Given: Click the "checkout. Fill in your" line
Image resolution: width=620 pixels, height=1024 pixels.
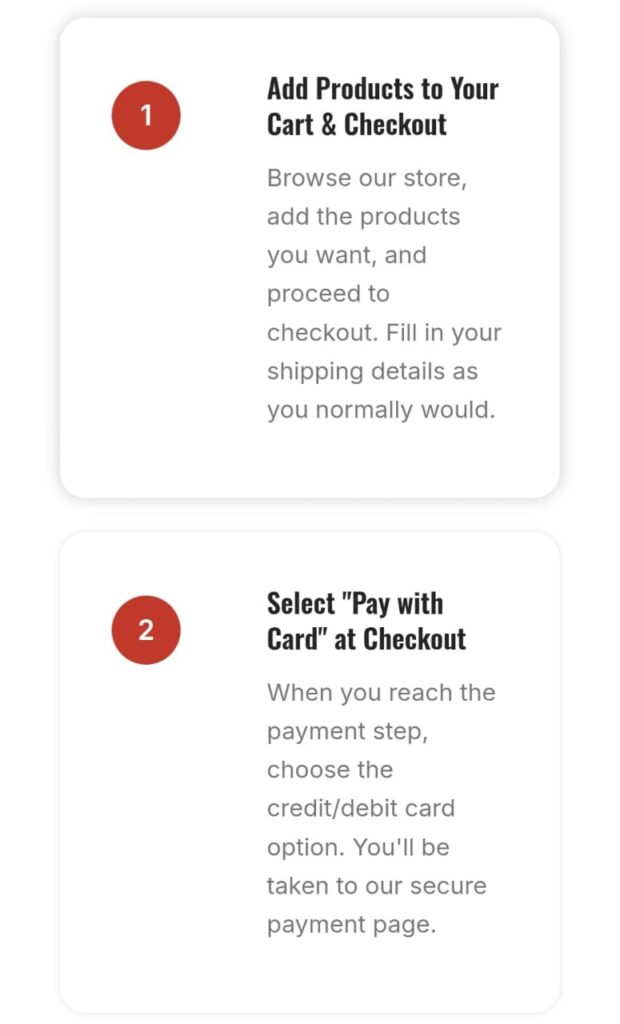Looking at the screenshot, I should pos(384,332).
